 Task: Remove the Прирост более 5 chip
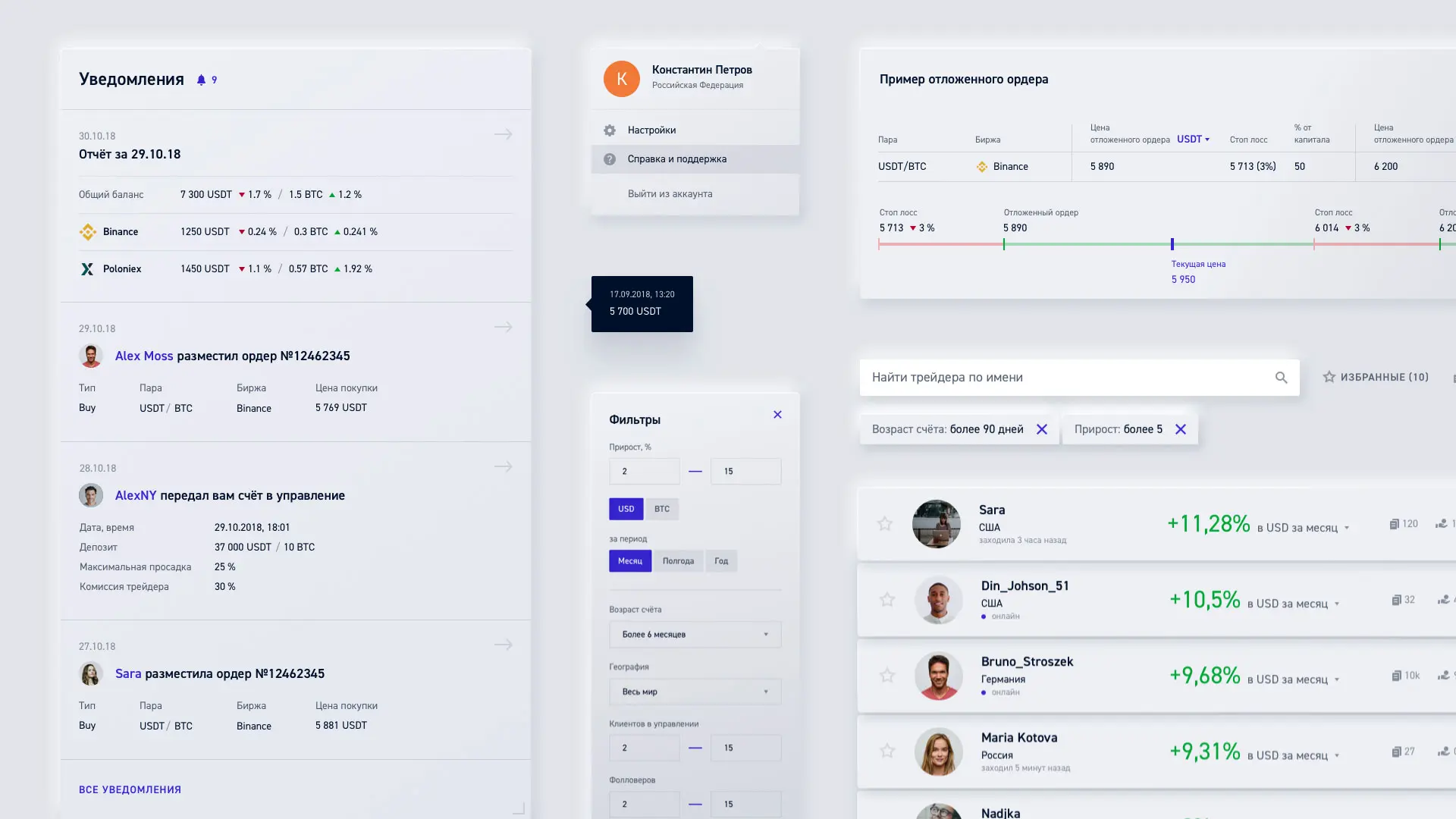click(1181, 429)
